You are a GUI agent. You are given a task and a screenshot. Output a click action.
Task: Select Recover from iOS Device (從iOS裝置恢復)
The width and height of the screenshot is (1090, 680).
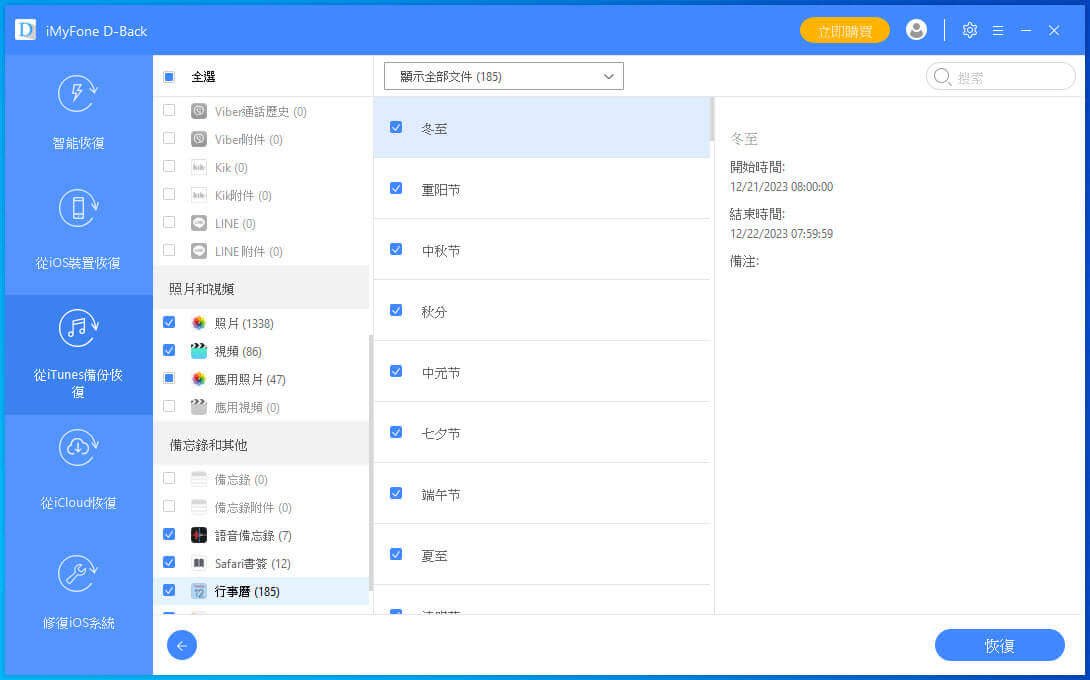tap(78, 232)
